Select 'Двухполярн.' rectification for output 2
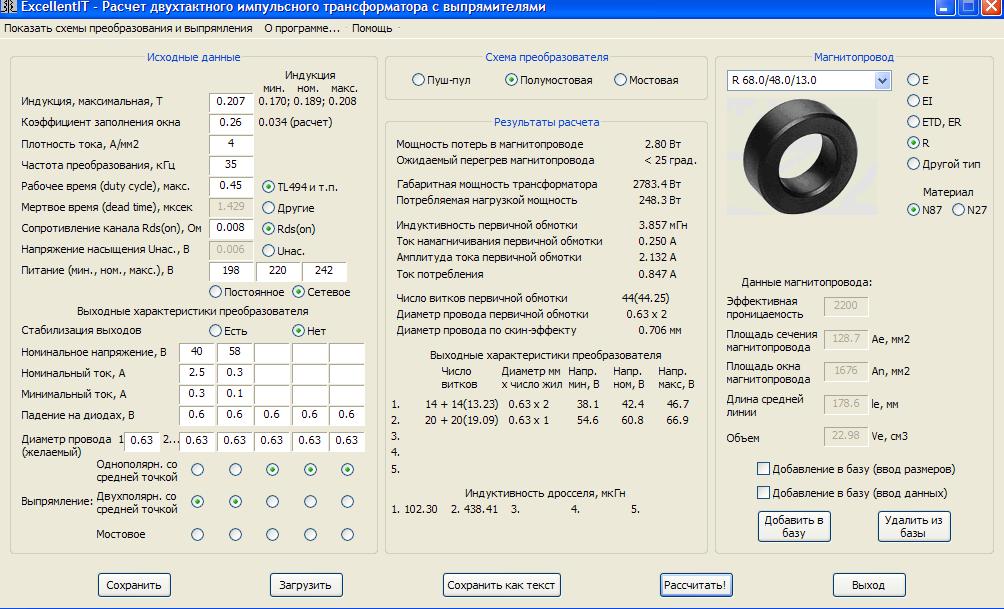Image resolution: width=1004 pixels, height=609 pixels. click(x=235, y=501)
